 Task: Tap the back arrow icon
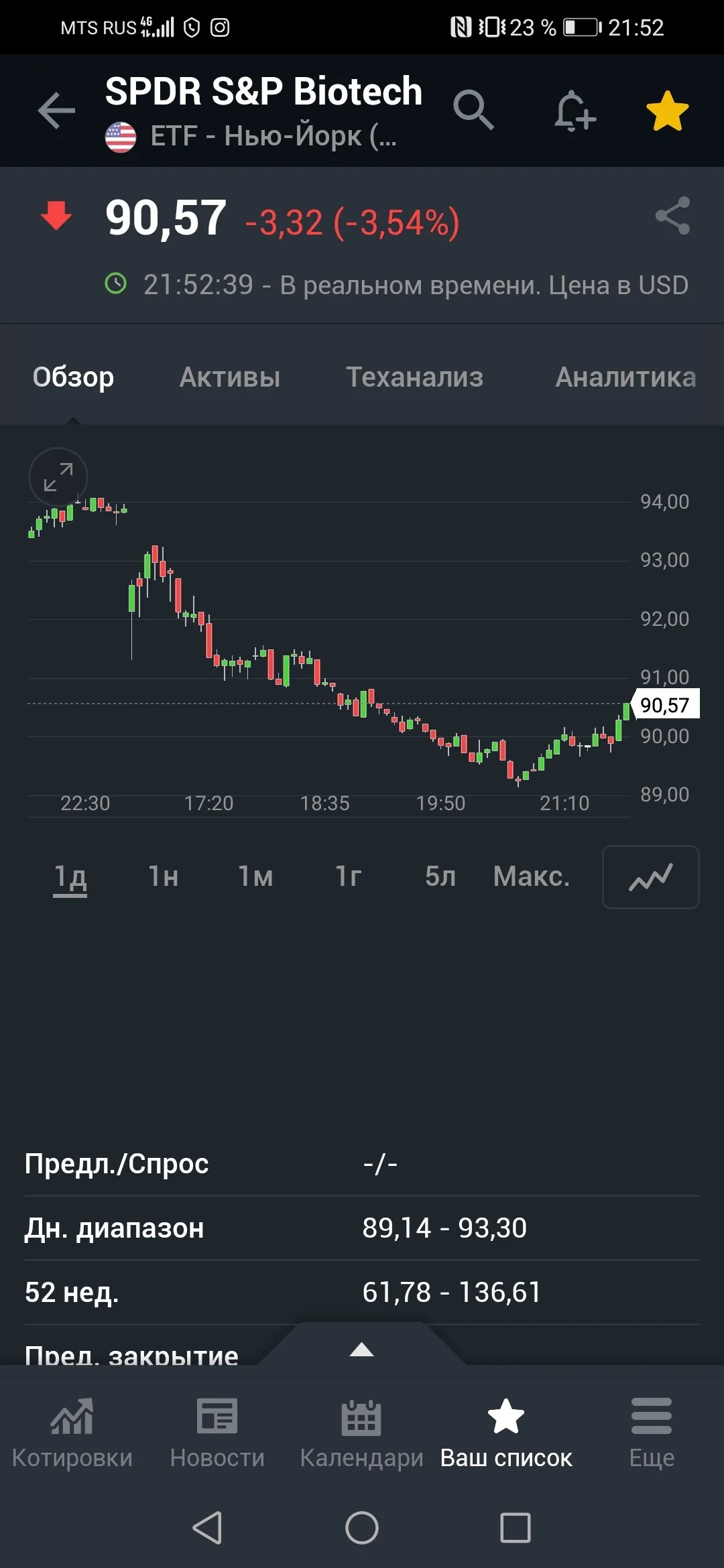point(56,111)
